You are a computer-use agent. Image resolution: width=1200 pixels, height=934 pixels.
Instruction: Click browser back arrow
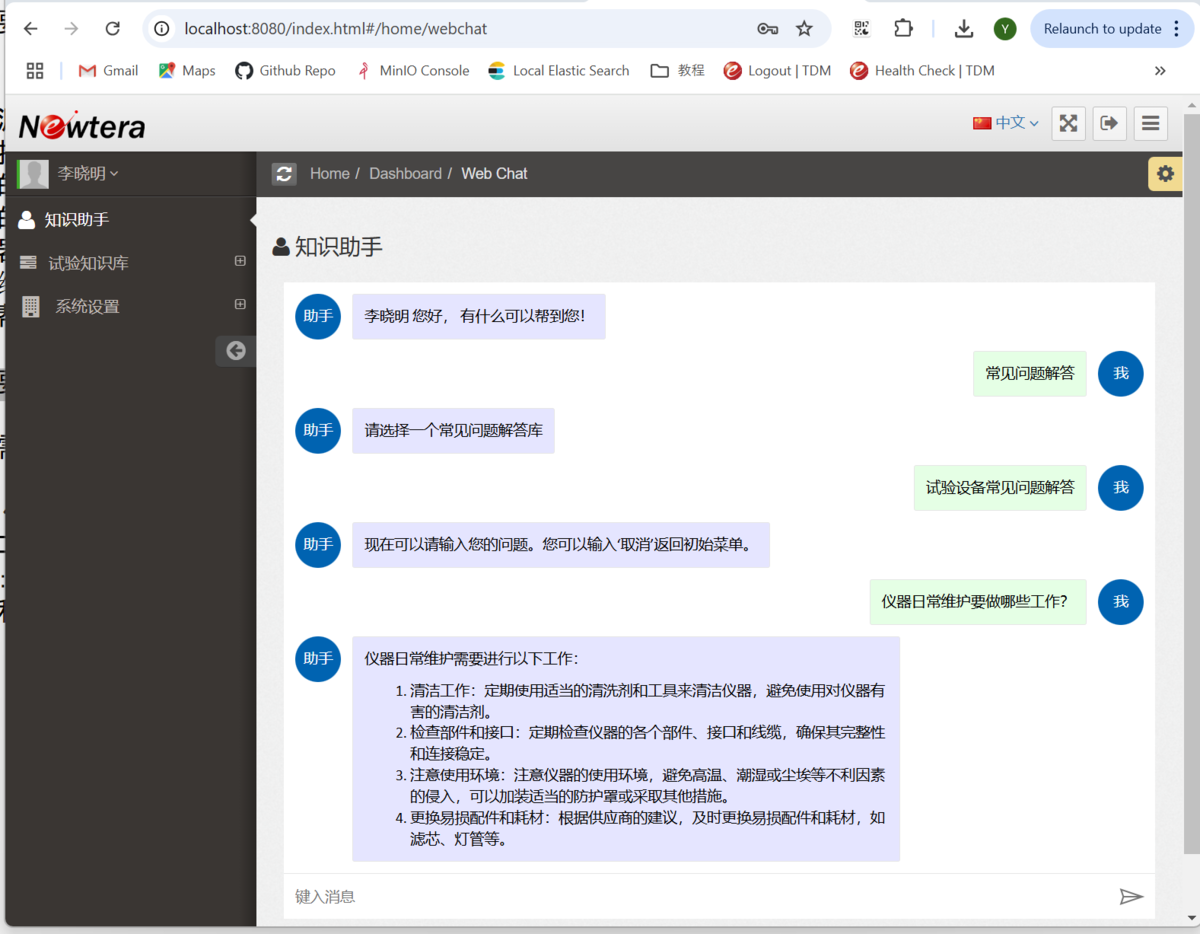click(x=31, y=29)
